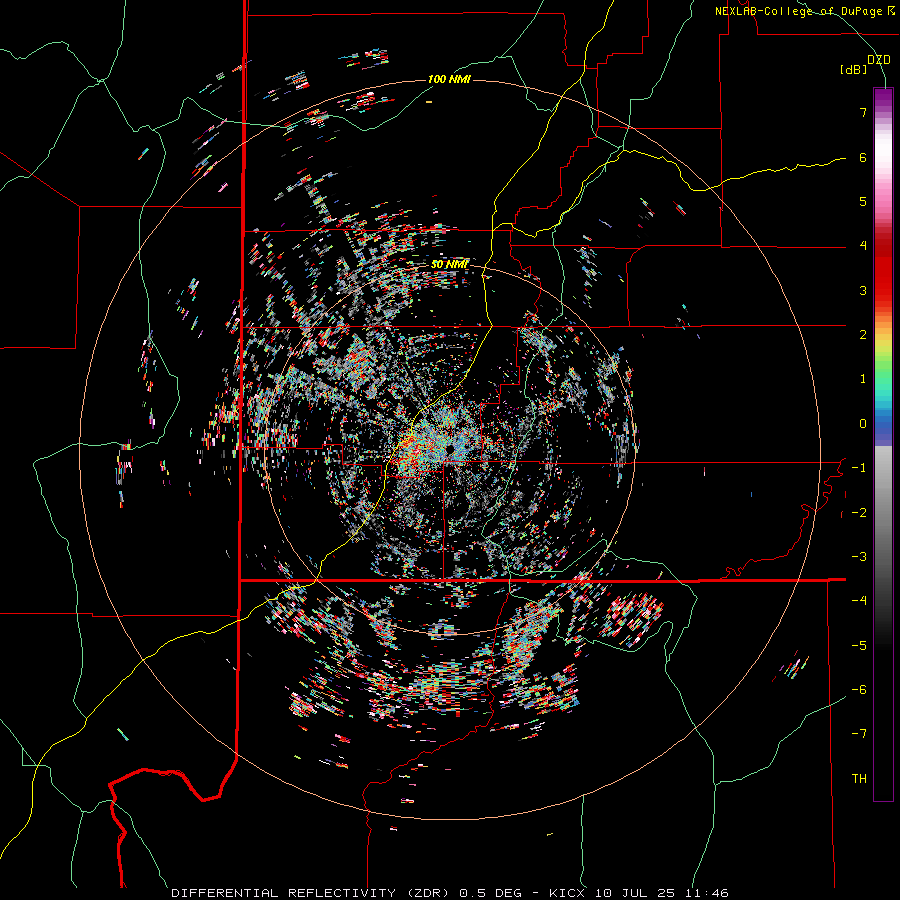Click the -2 value on color scale
This screenshot has height=900, width=900.
click(x=859, y=513)
